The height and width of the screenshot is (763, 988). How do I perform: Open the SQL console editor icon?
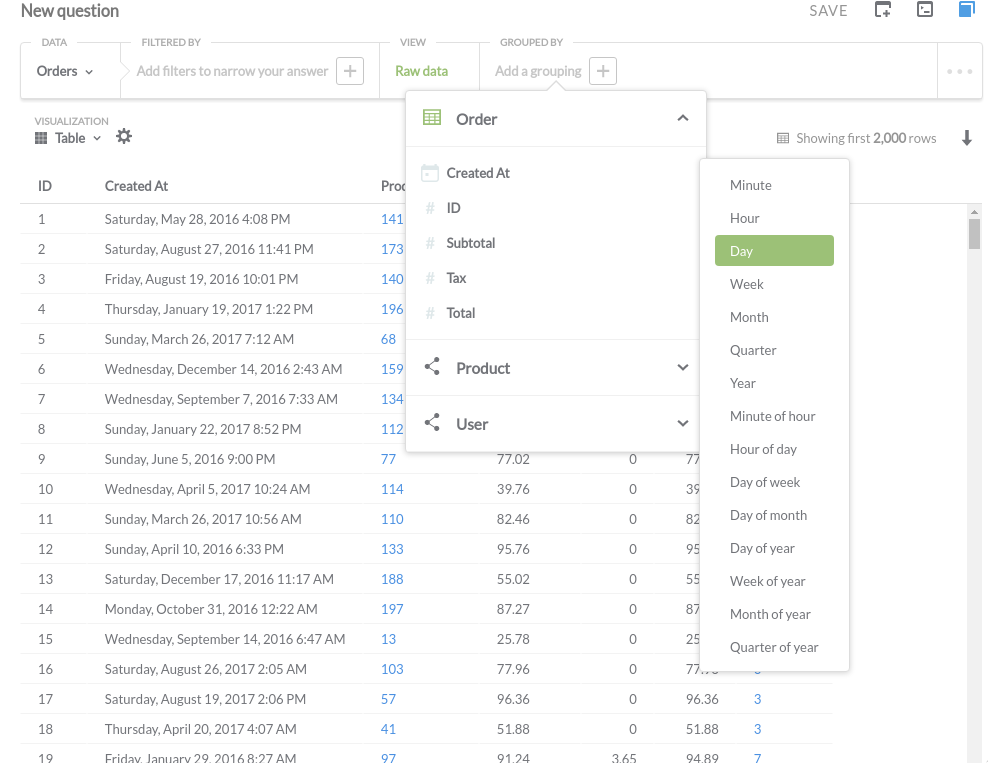925,10
